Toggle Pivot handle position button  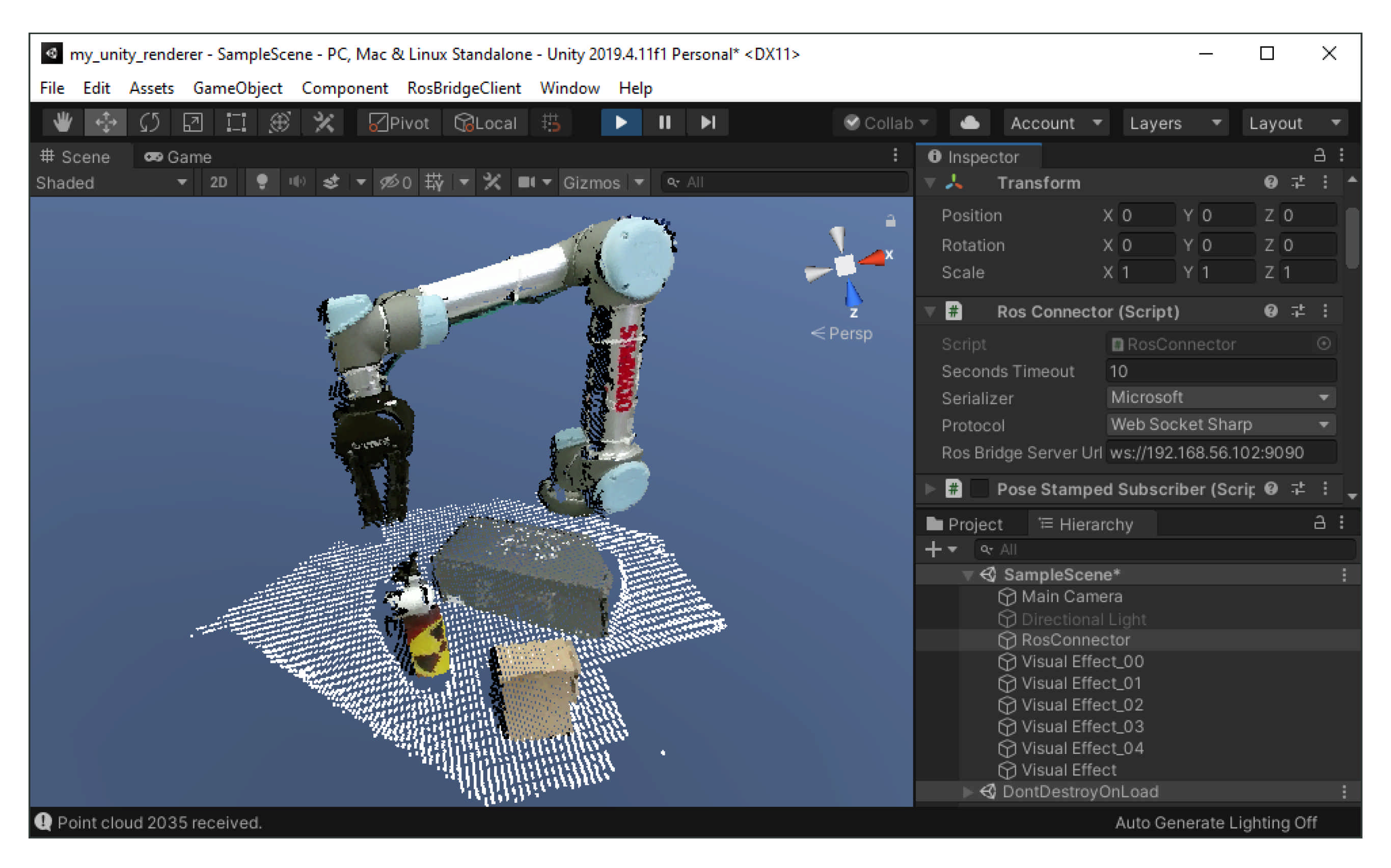tap(399, 123)
